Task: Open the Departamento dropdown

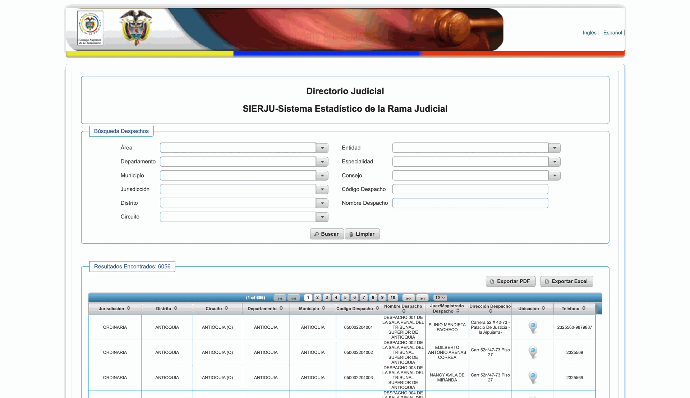Action: point(323,162)
